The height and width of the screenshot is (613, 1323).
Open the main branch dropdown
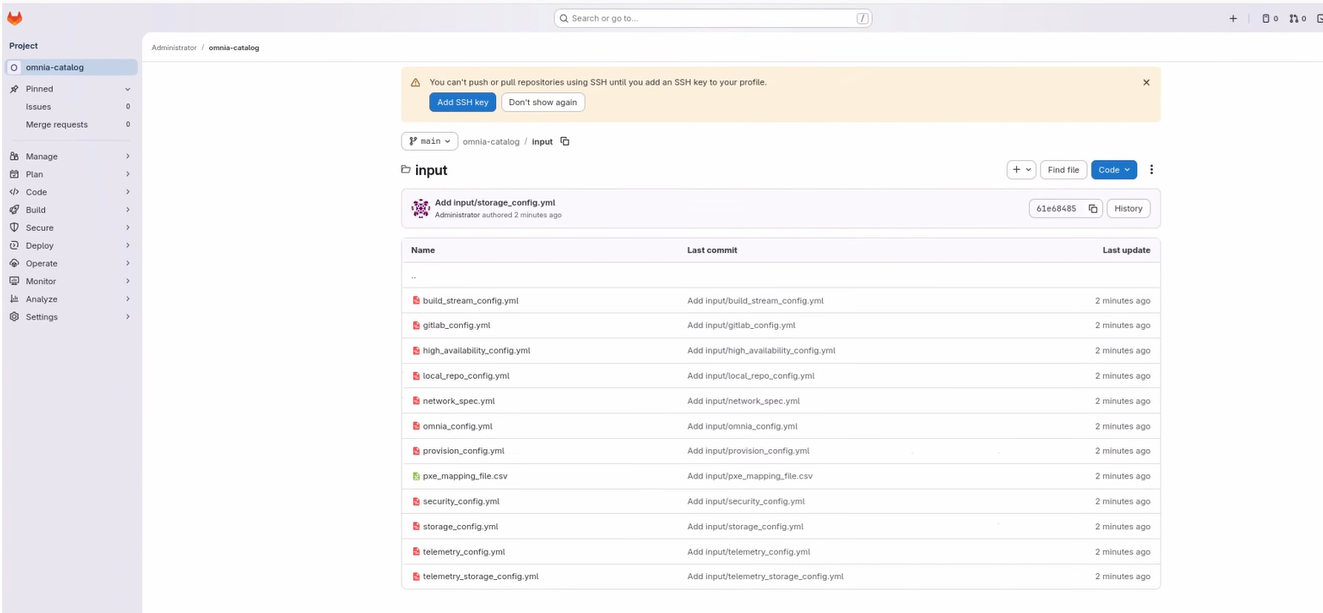tap(430, 141)
